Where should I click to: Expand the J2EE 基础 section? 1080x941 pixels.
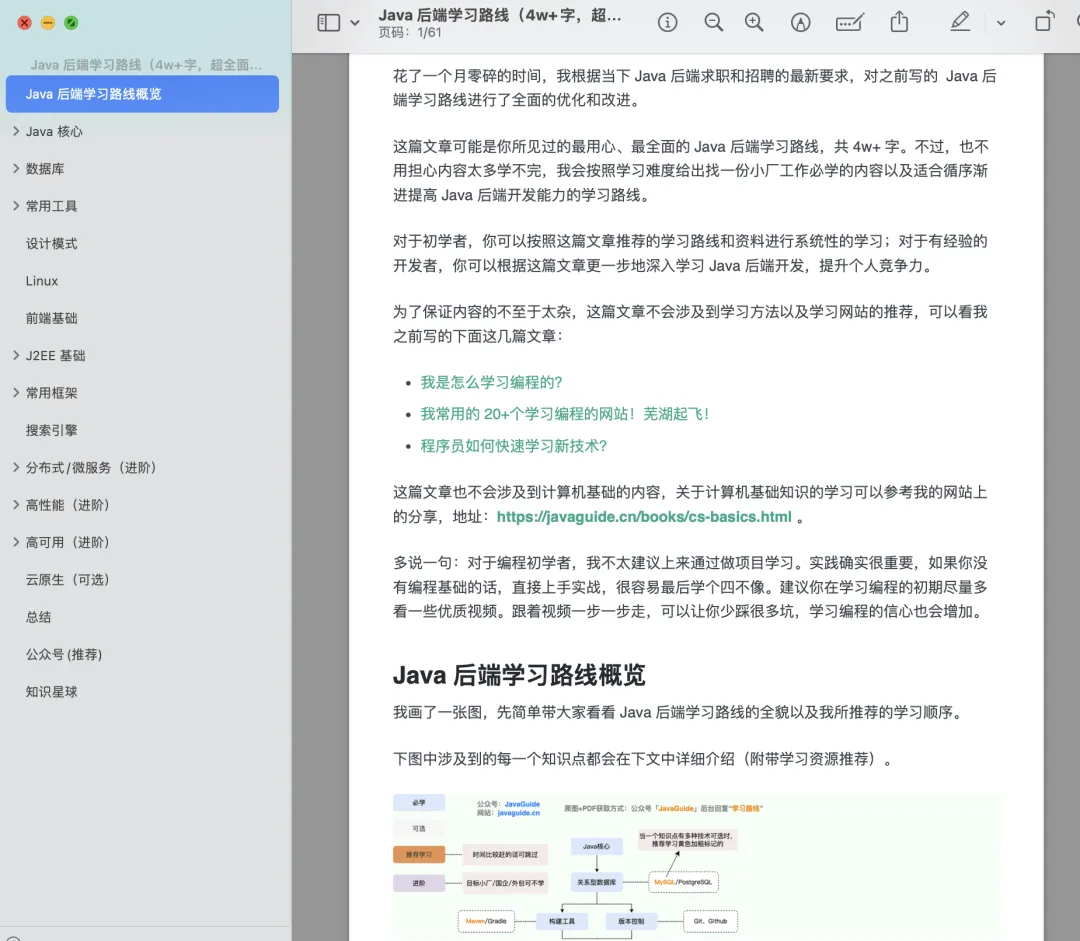17,355
